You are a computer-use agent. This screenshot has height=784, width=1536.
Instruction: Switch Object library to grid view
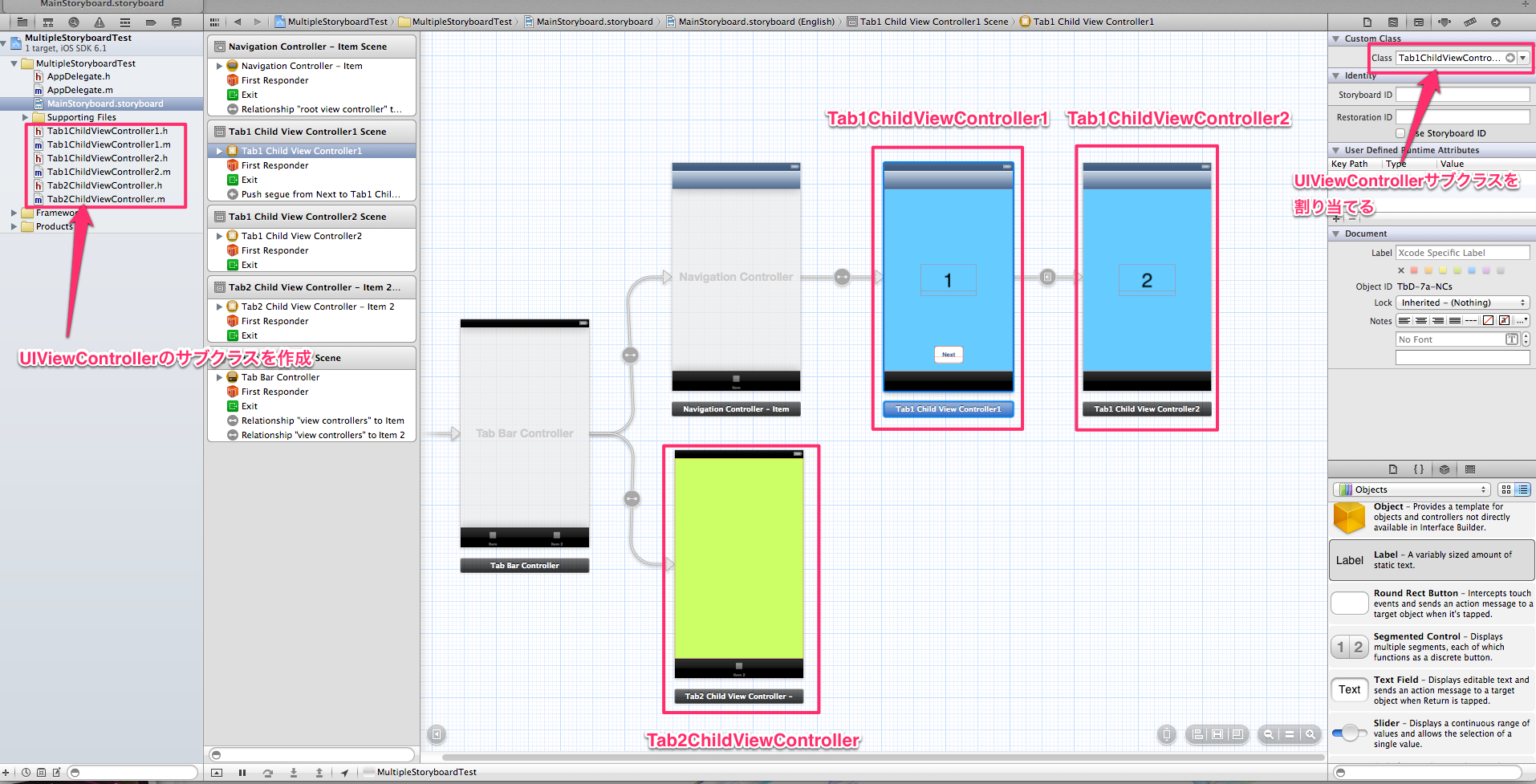(x=1506, y=489)
